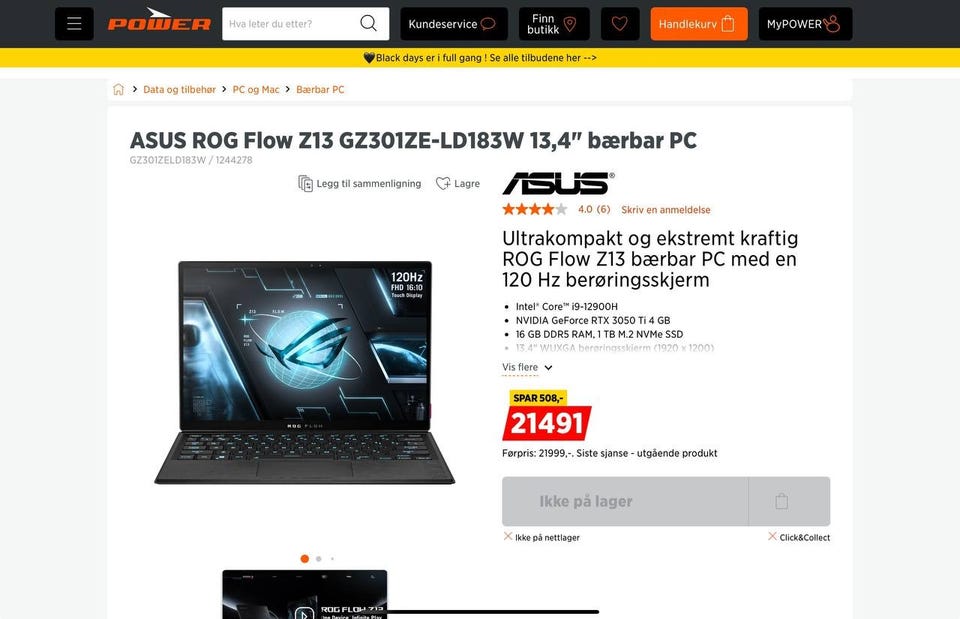Open the hamburger menu
The width and height of the screenshot is (960, 619).
coord(74,24)
